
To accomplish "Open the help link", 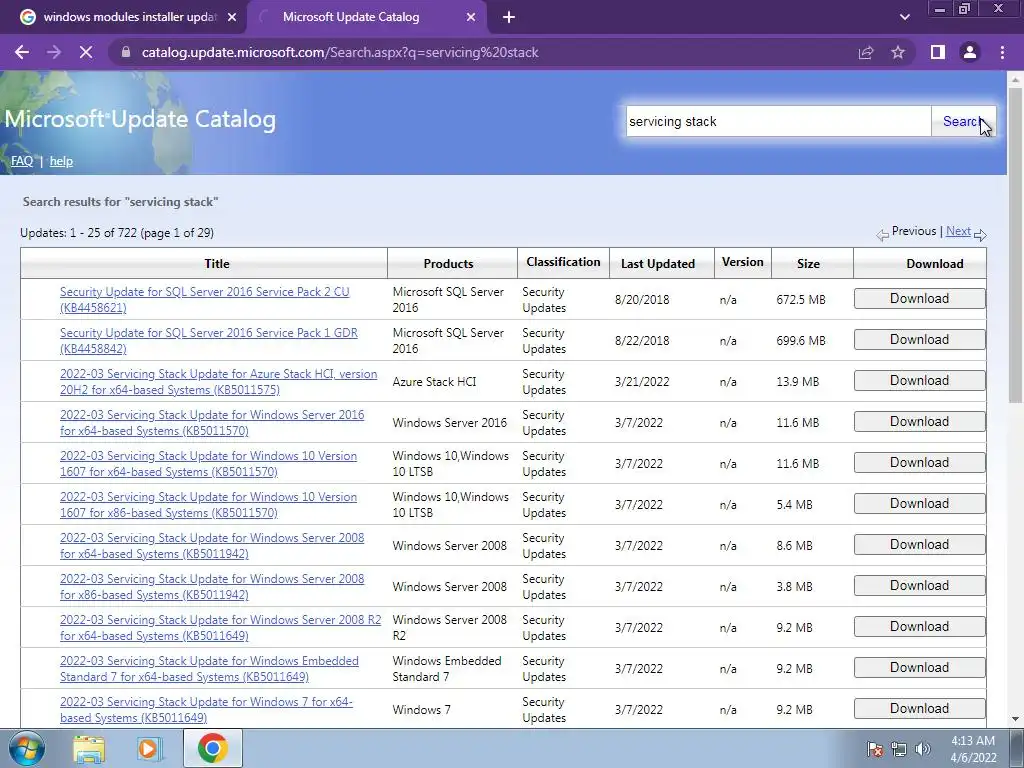I will pos(61,161).
